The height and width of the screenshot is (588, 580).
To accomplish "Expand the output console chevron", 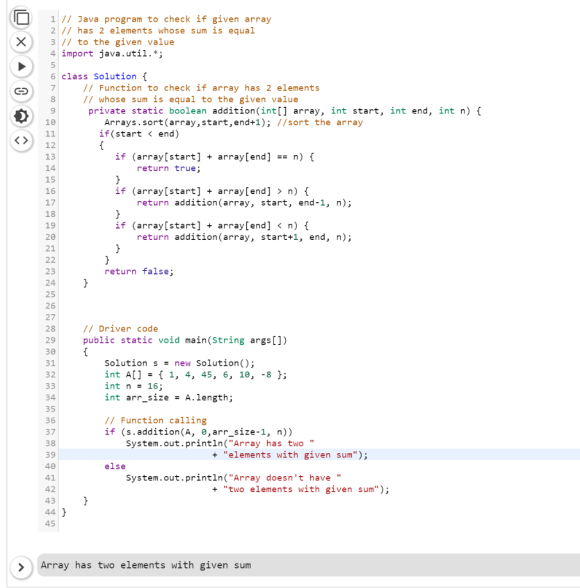I will point(21,567).
